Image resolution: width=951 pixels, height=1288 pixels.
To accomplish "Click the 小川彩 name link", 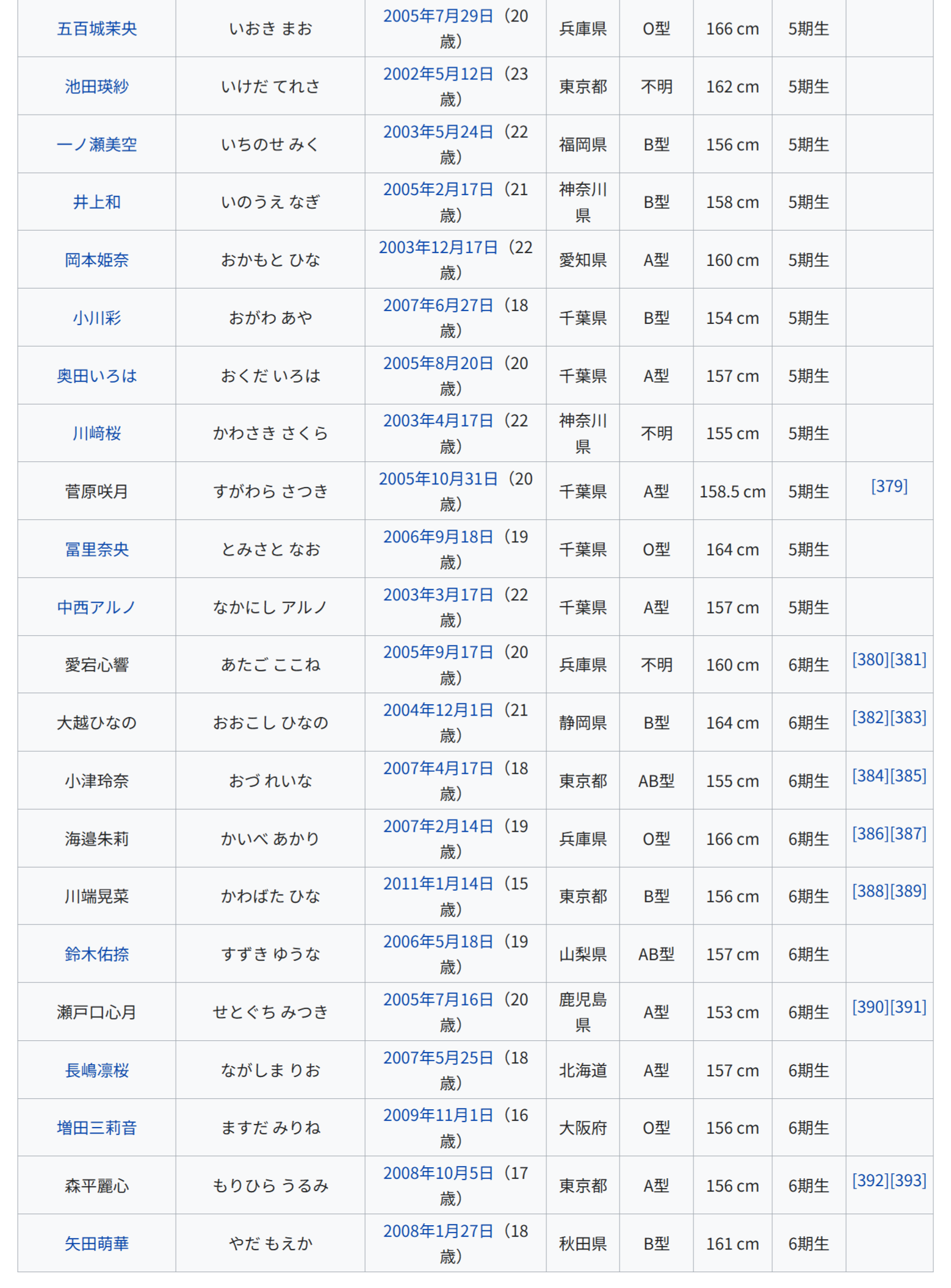I will tap(96, 318).
